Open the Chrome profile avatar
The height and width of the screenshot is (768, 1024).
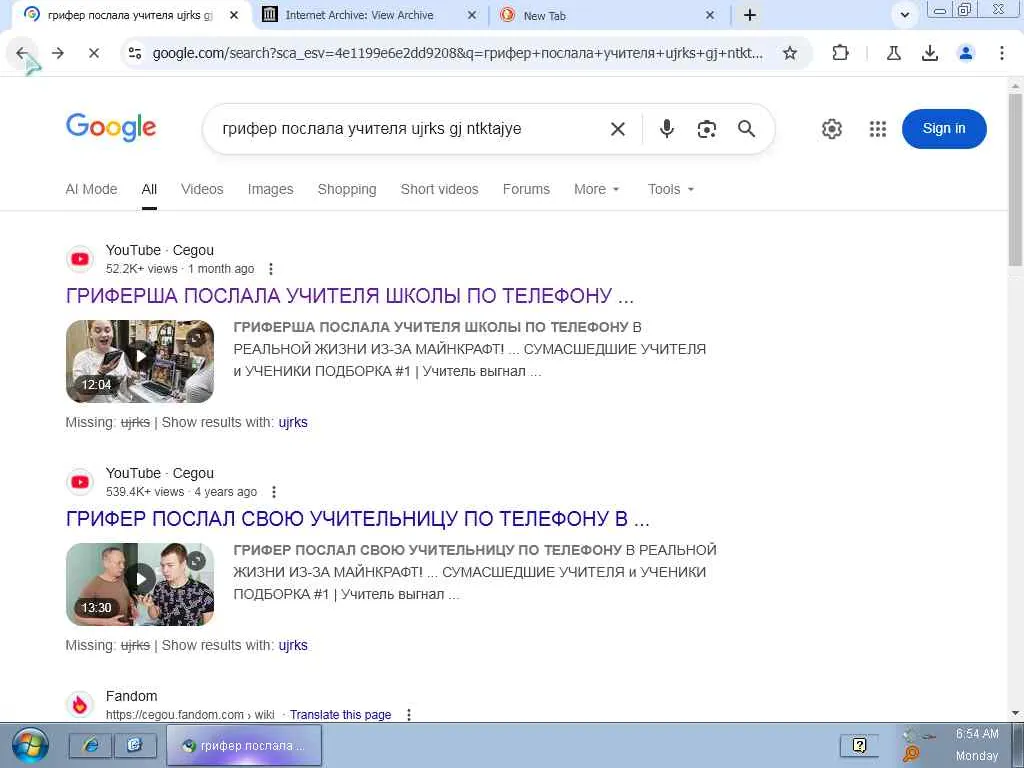[x=966, y=53]
